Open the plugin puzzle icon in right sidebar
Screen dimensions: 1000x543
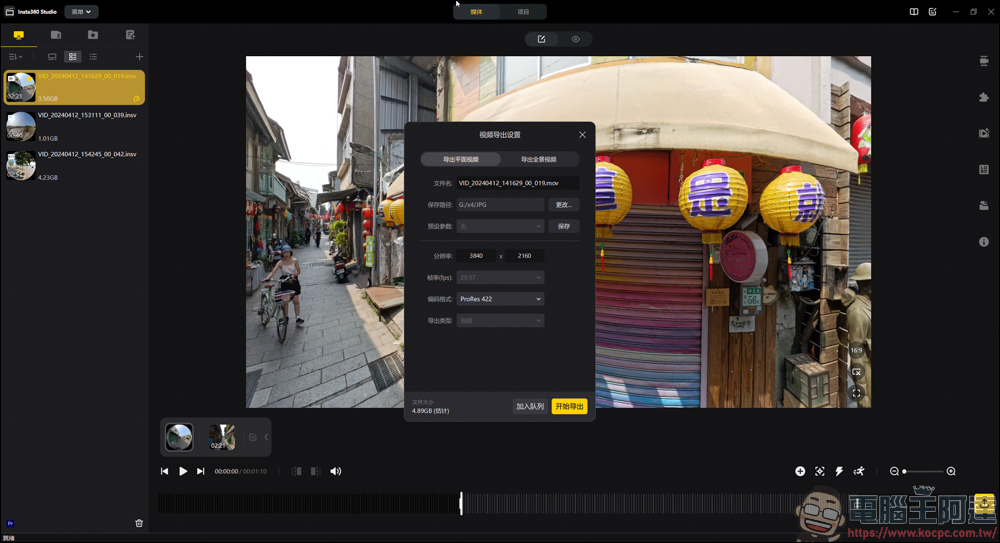pos(984,97)
